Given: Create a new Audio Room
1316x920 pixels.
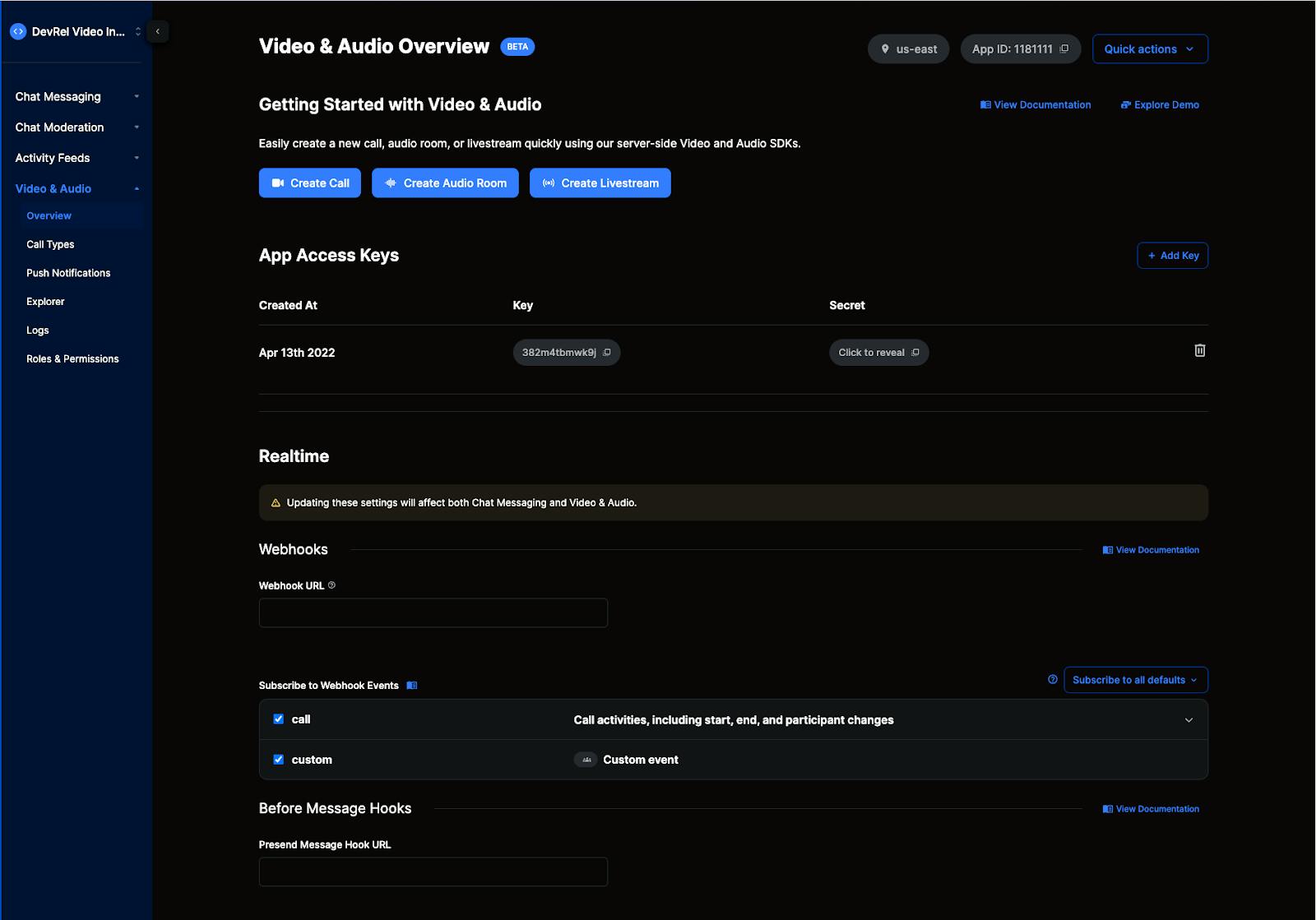Looking at the screenshot, I should click(x=445, y=183).
